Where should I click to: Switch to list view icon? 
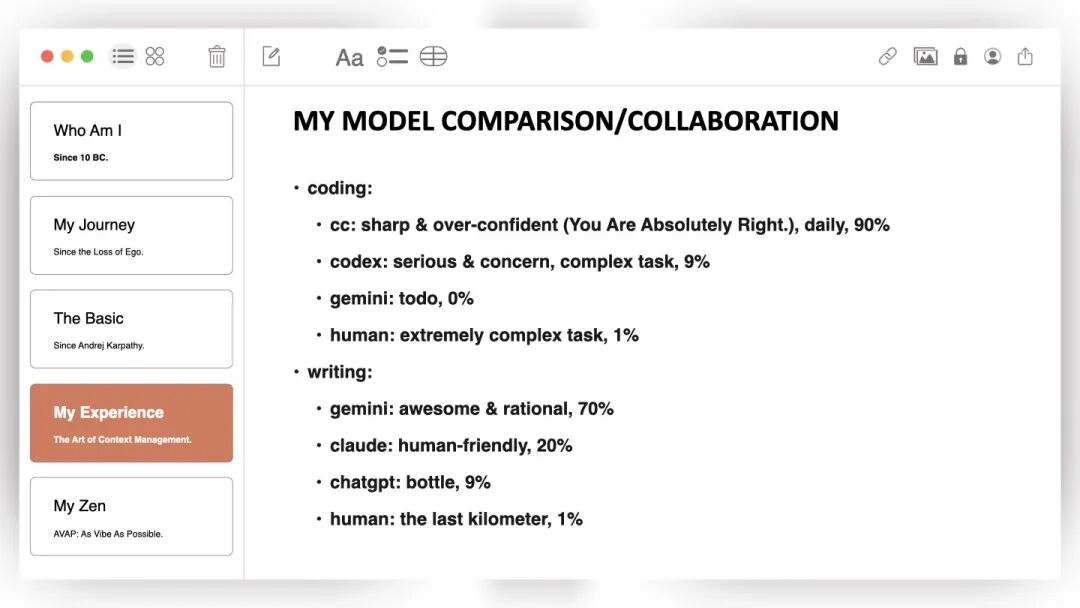coord(123,56)
